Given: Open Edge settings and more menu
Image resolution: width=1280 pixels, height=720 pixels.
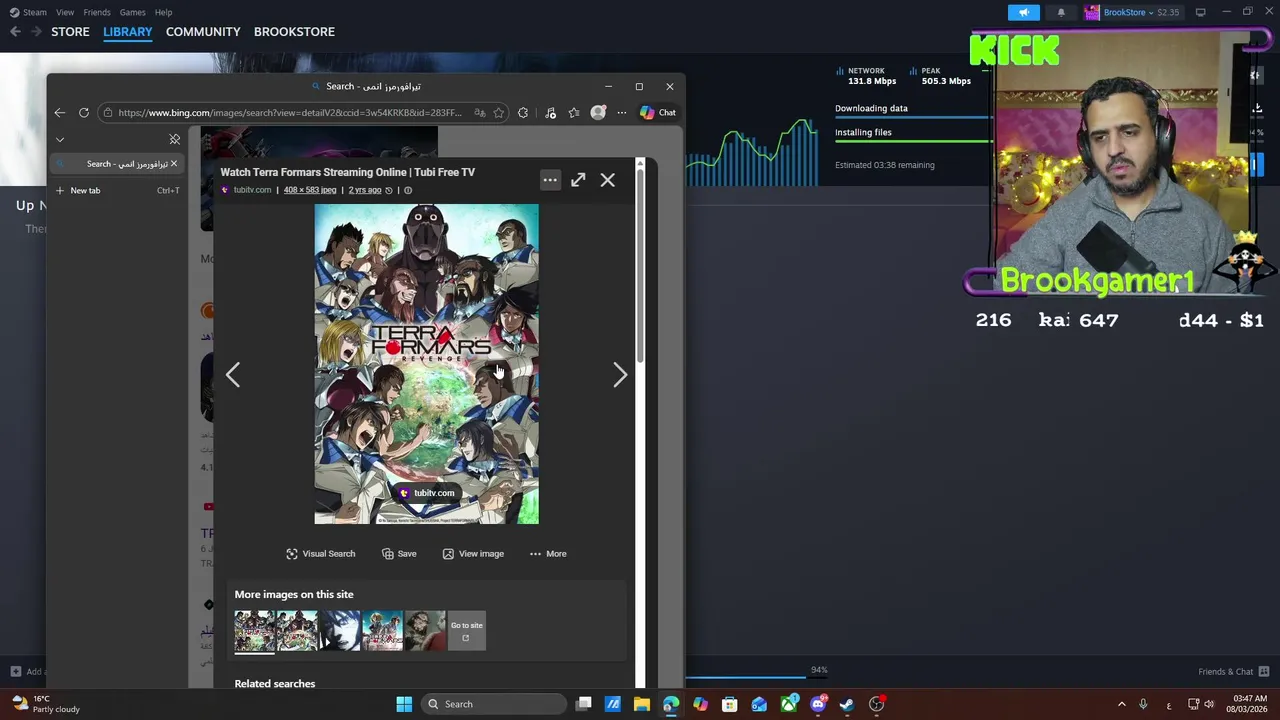Looking at the screenshot, I should point(621,113).
